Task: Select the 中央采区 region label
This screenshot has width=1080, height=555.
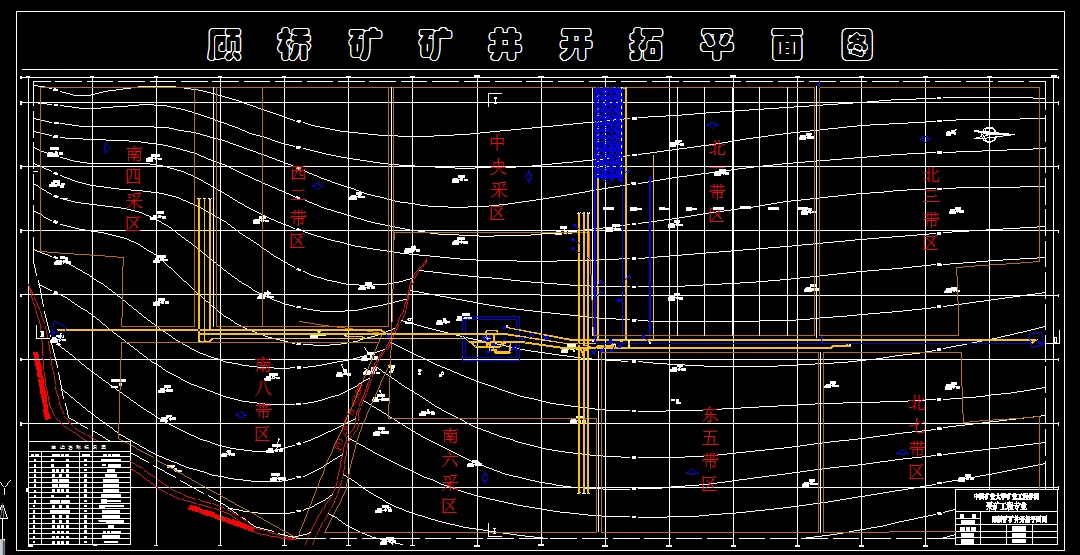Action: [497, 178]
